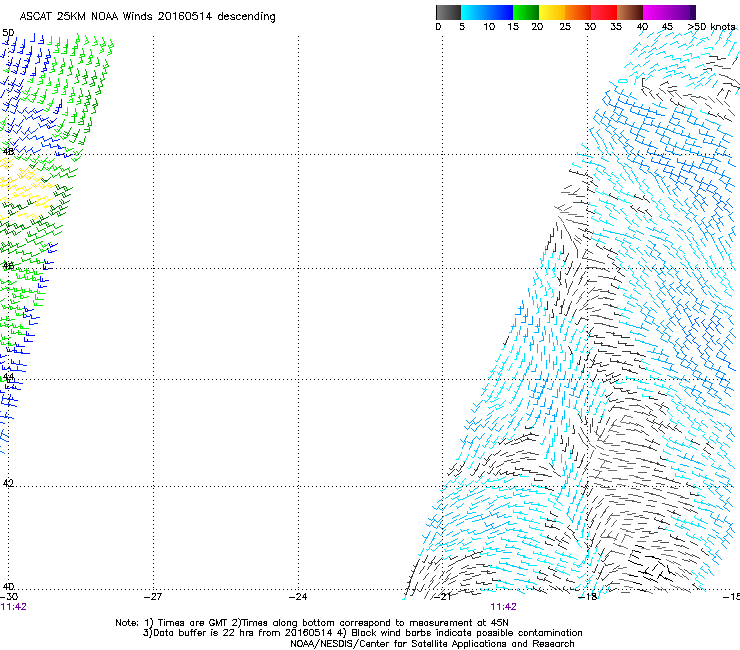Click the longitude label -18
The height and width of the screenshot is (650, 740).
tap(588, 597)
